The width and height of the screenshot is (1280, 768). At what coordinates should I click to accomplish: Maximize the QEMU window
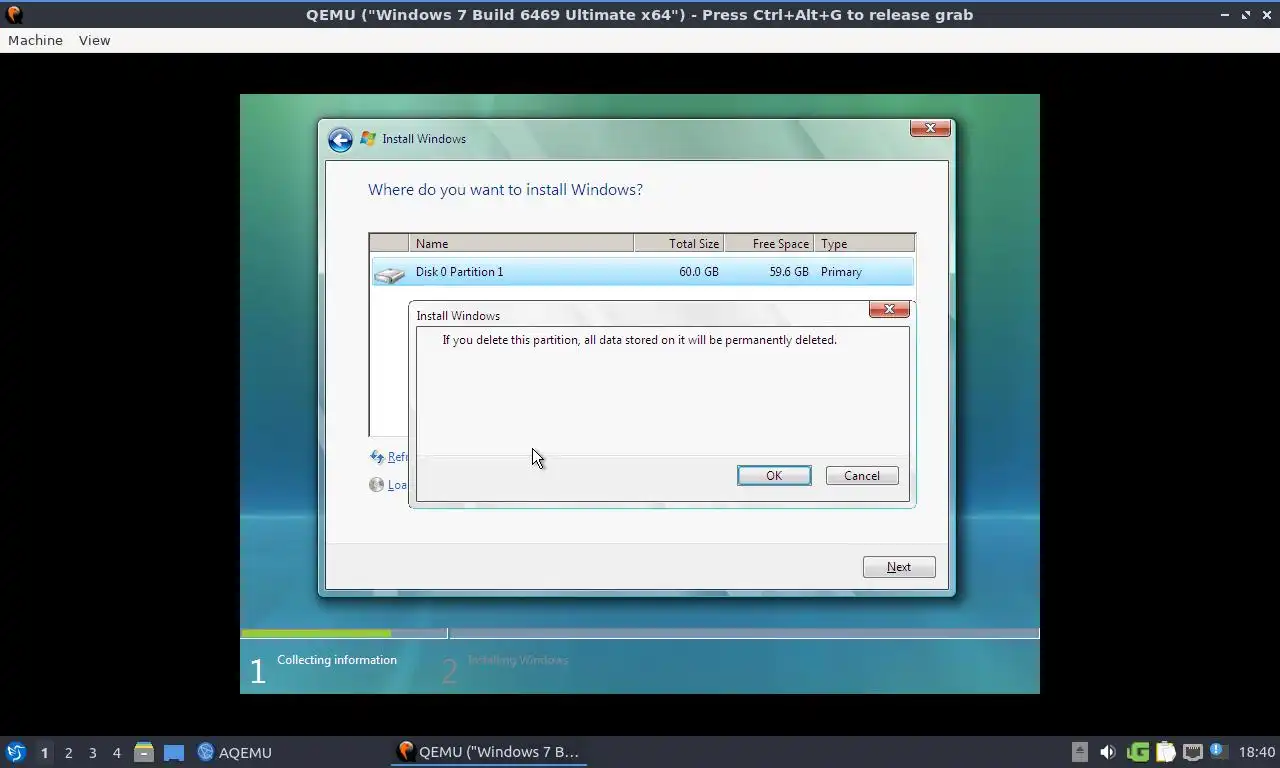point(1245,15)
